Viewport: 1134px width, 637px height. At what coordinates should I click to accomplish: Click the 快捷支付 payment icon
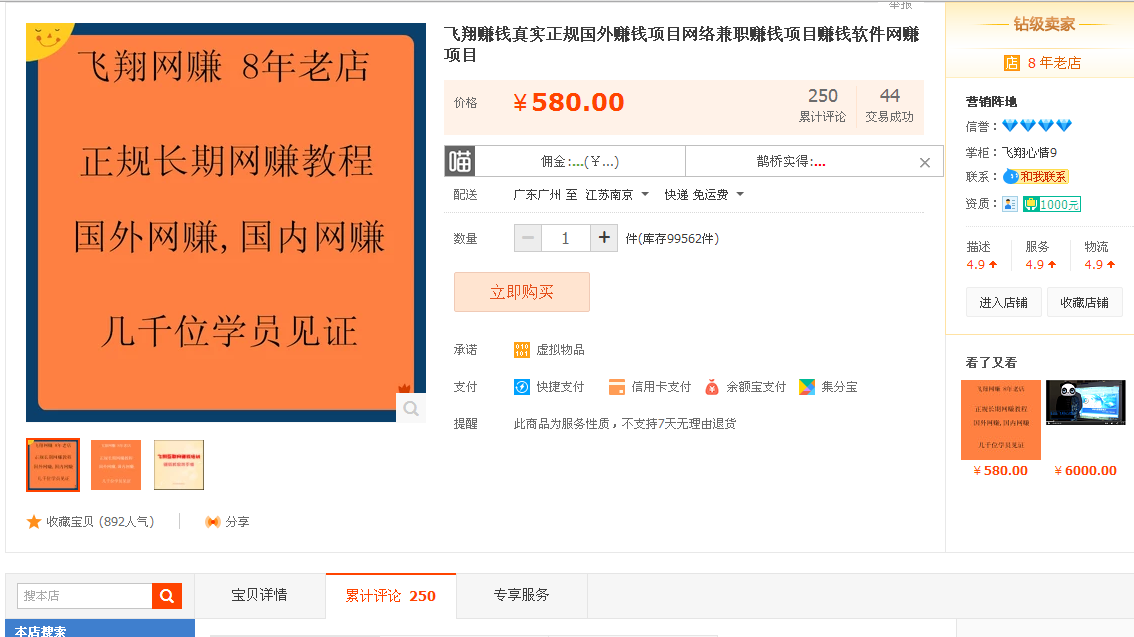(x=522, y=387)
